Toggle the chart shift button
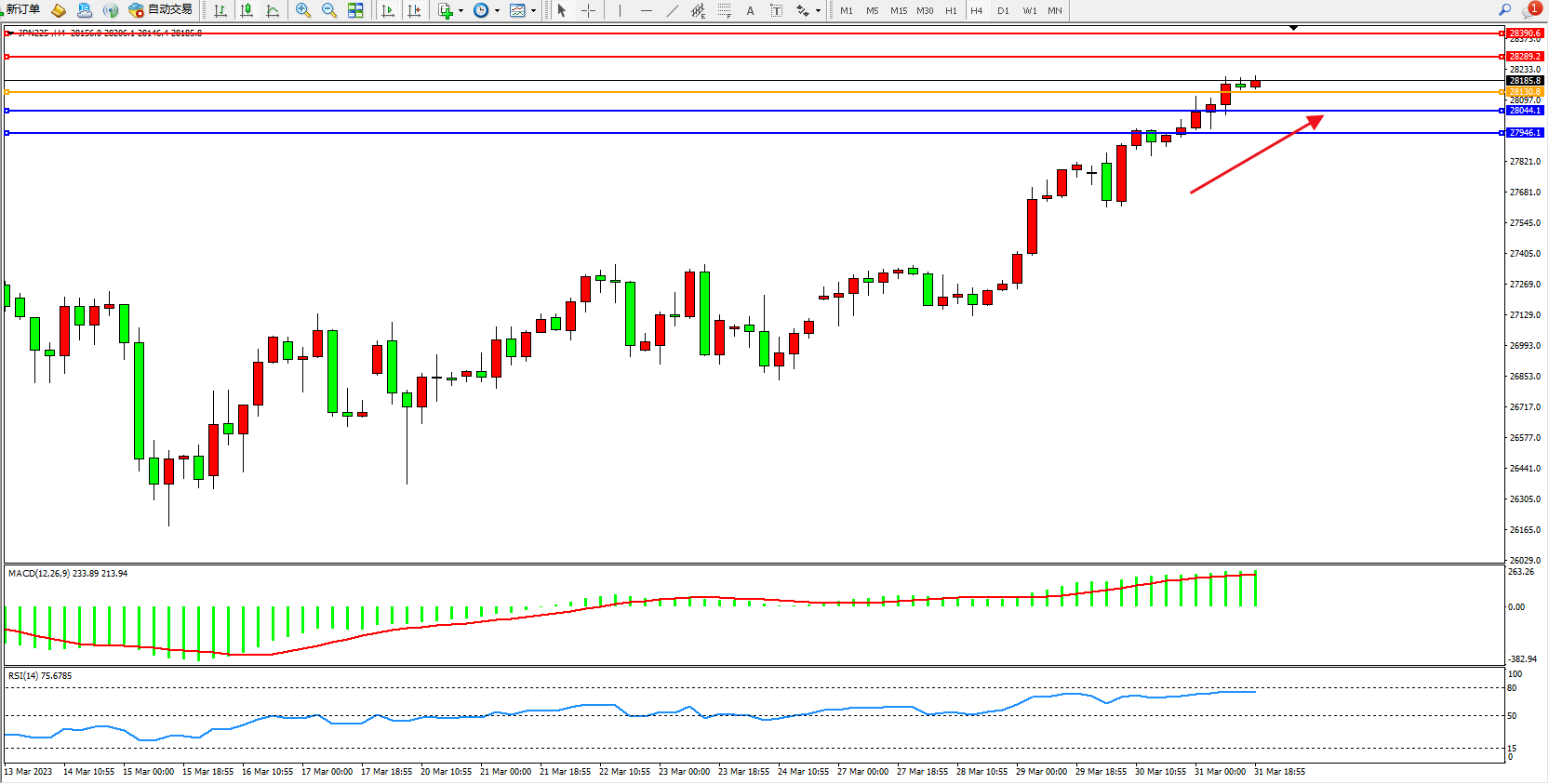 coord(414,10)
